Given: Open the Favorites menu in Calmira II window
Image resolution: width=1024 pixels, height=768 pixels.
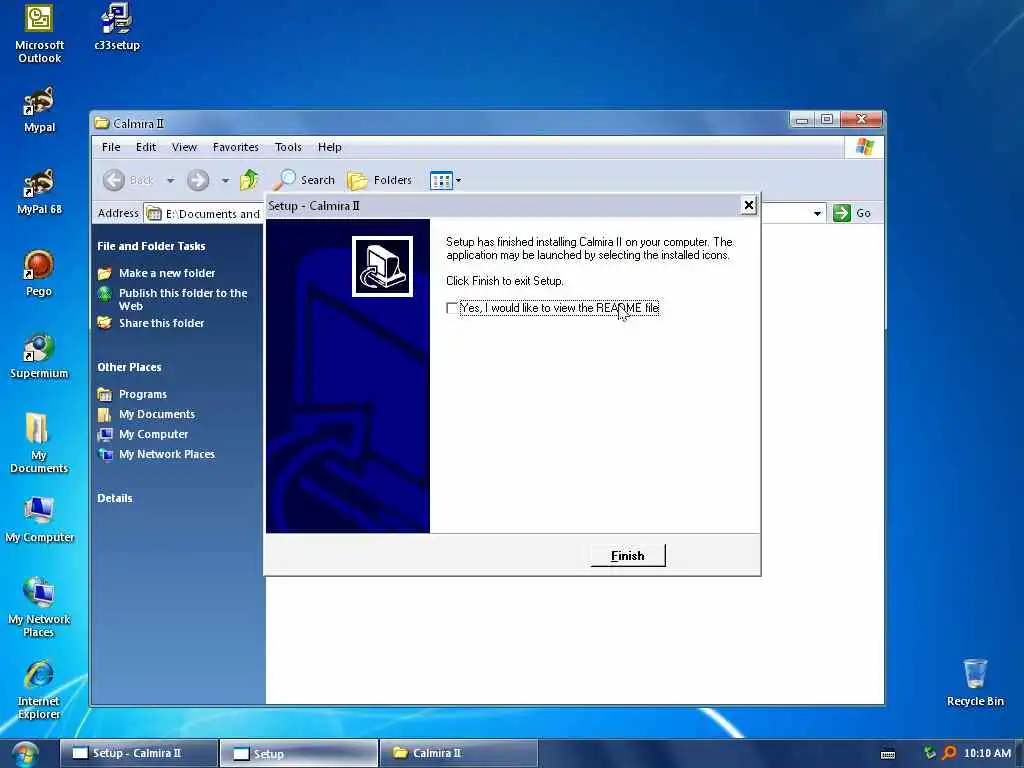Looking at the screenshot, I should 236,147.
